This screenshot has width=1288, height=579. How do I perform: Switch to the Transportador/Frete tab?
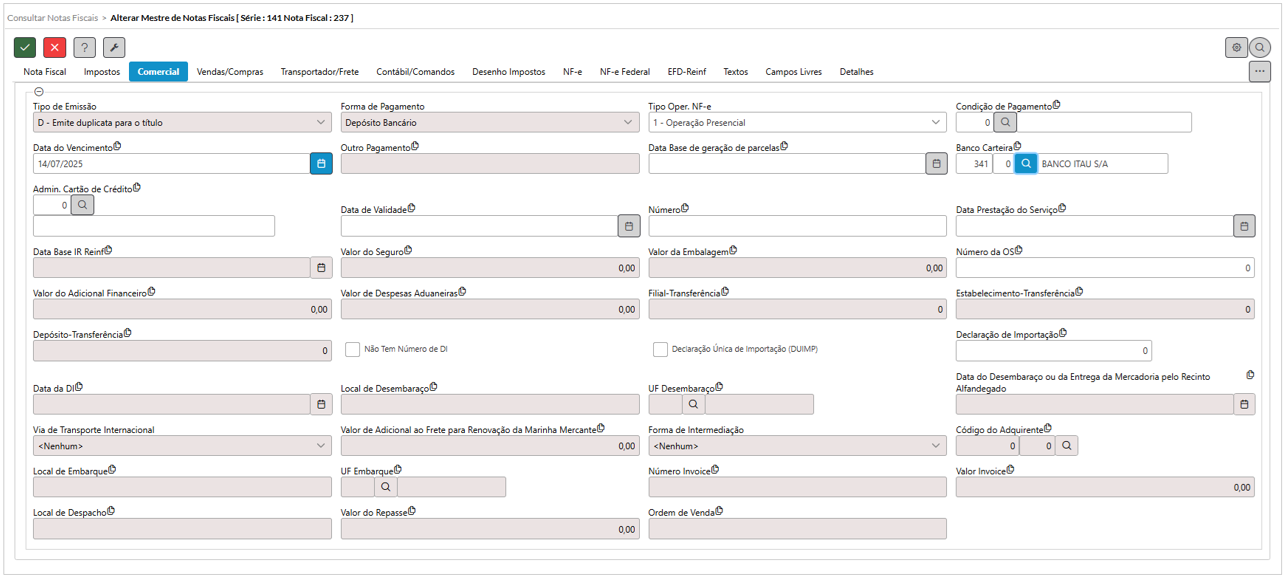click(x=320, y=72)
